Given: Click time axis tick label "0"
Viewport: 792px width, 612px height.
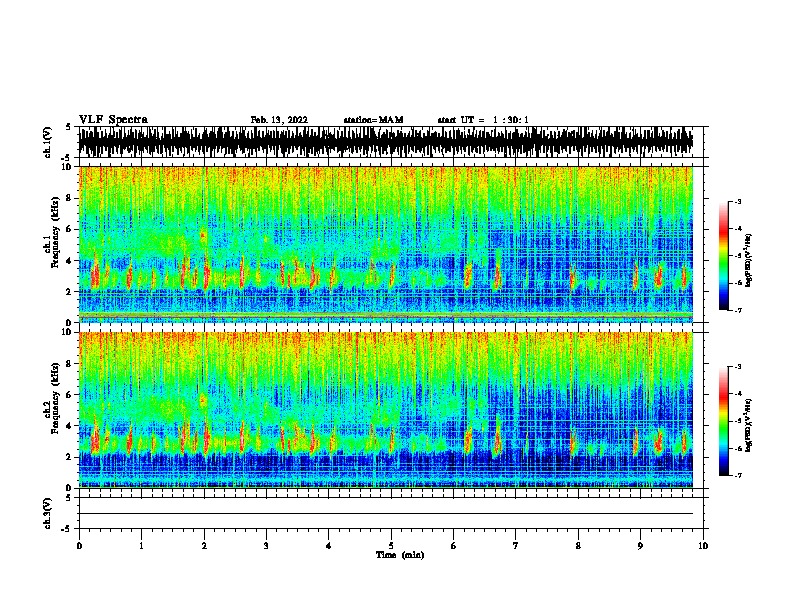Looking at the screenshot, I should click(79, 546).
